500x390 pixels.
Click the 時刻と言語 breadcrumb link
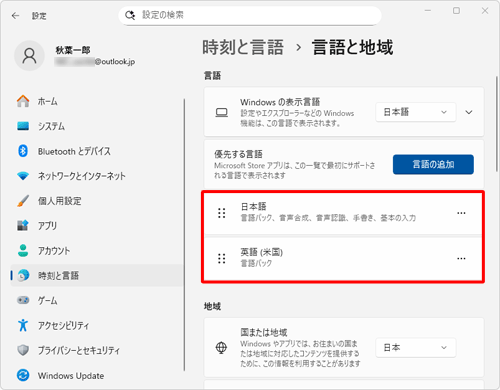pos(243,47)
